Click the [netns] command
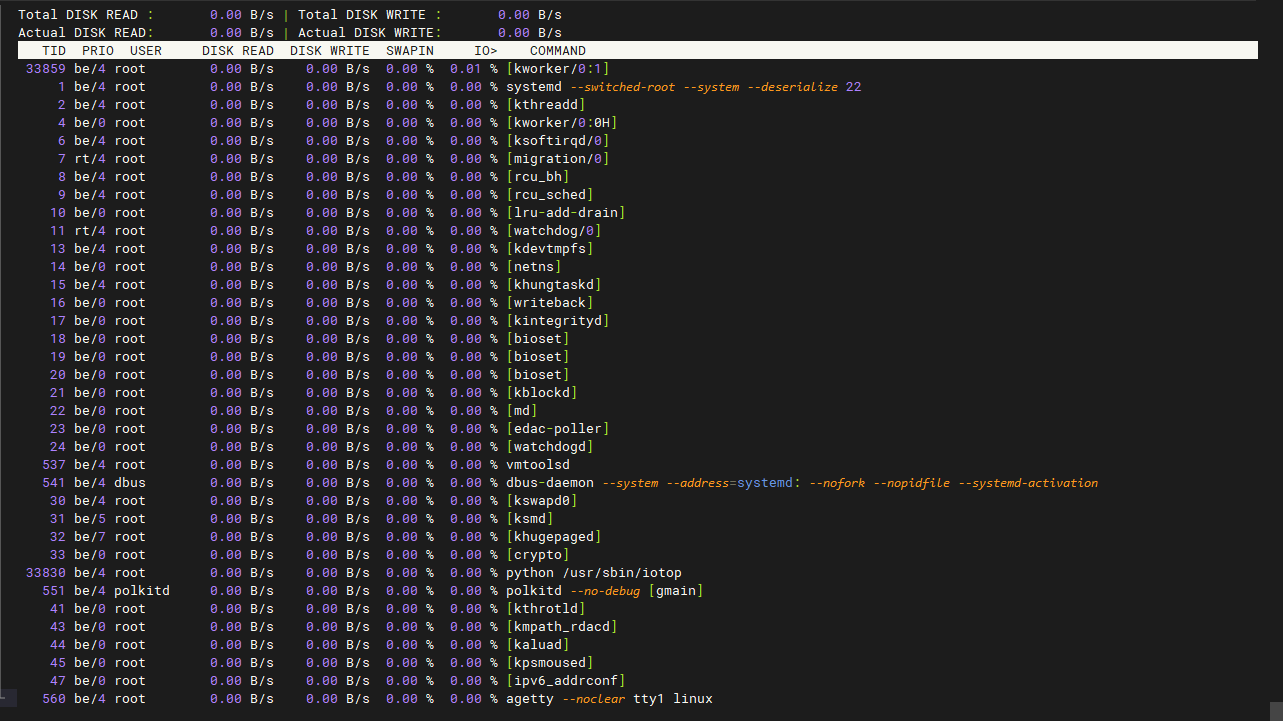This screenshot has width=1283, height=721. 534,267
